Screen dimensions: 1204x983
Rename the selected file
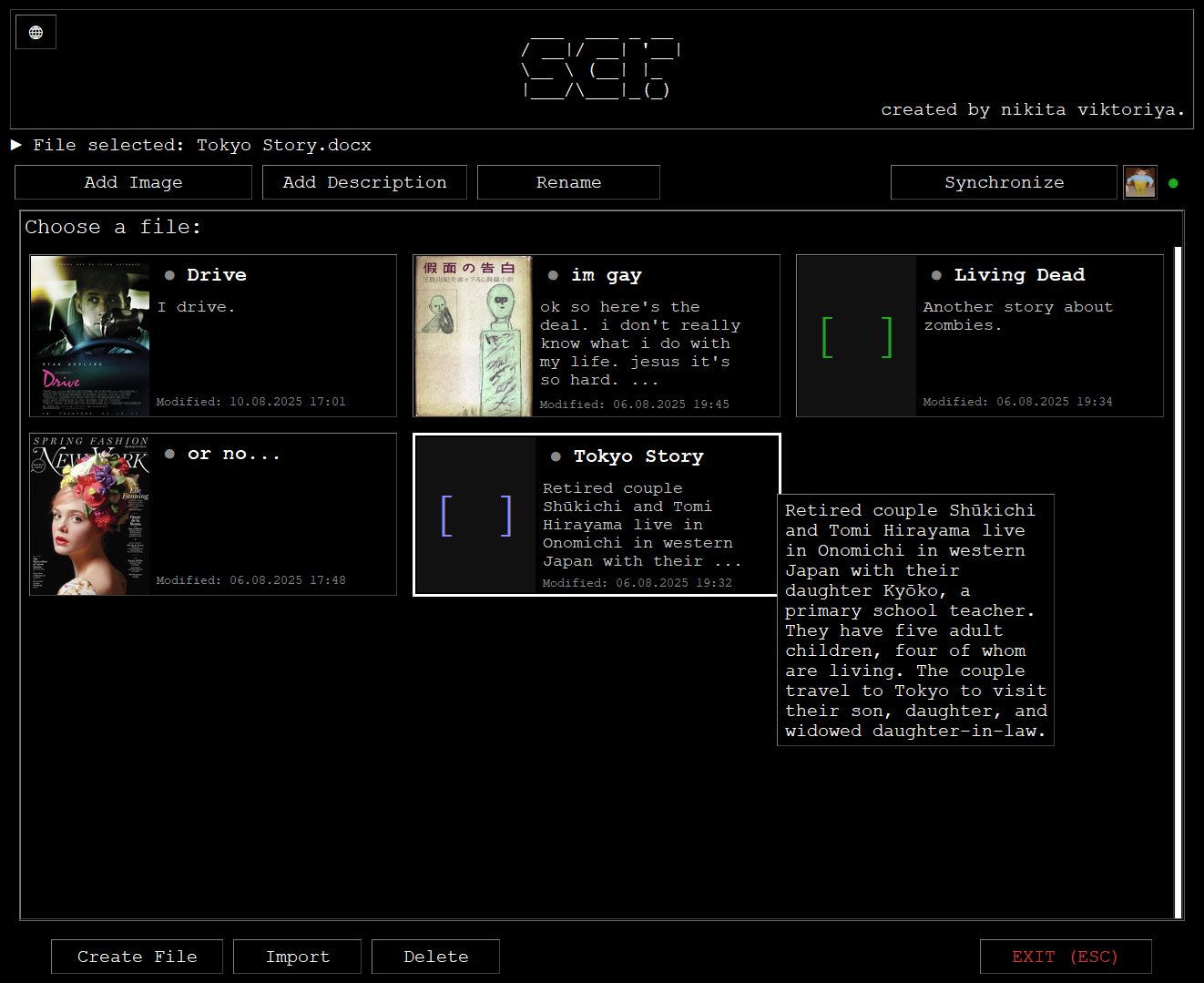click(x=568, y=182)
